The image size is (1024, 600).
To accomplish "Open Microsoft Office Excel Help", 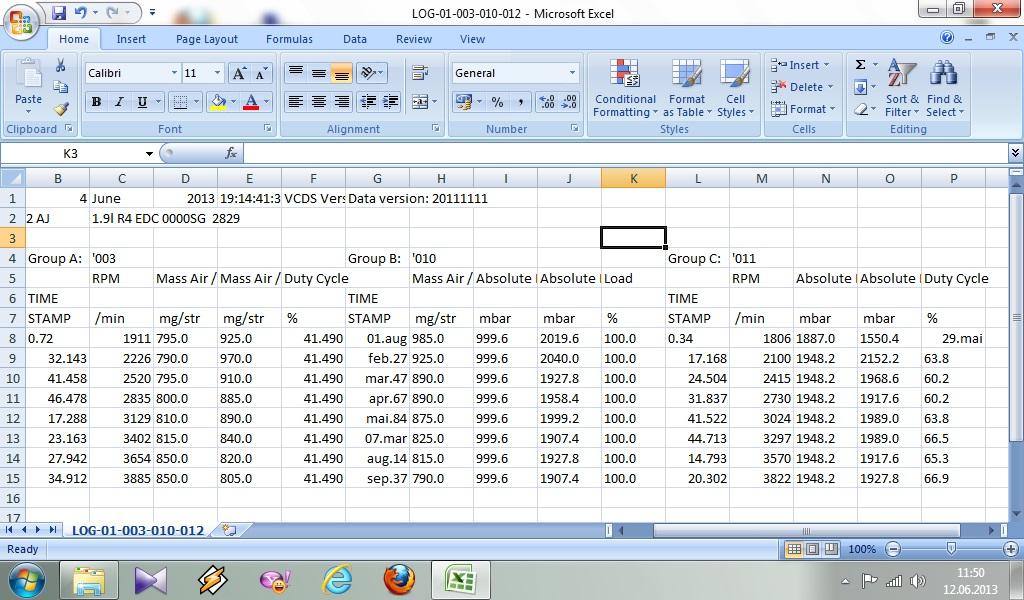I will pos(947,38).
